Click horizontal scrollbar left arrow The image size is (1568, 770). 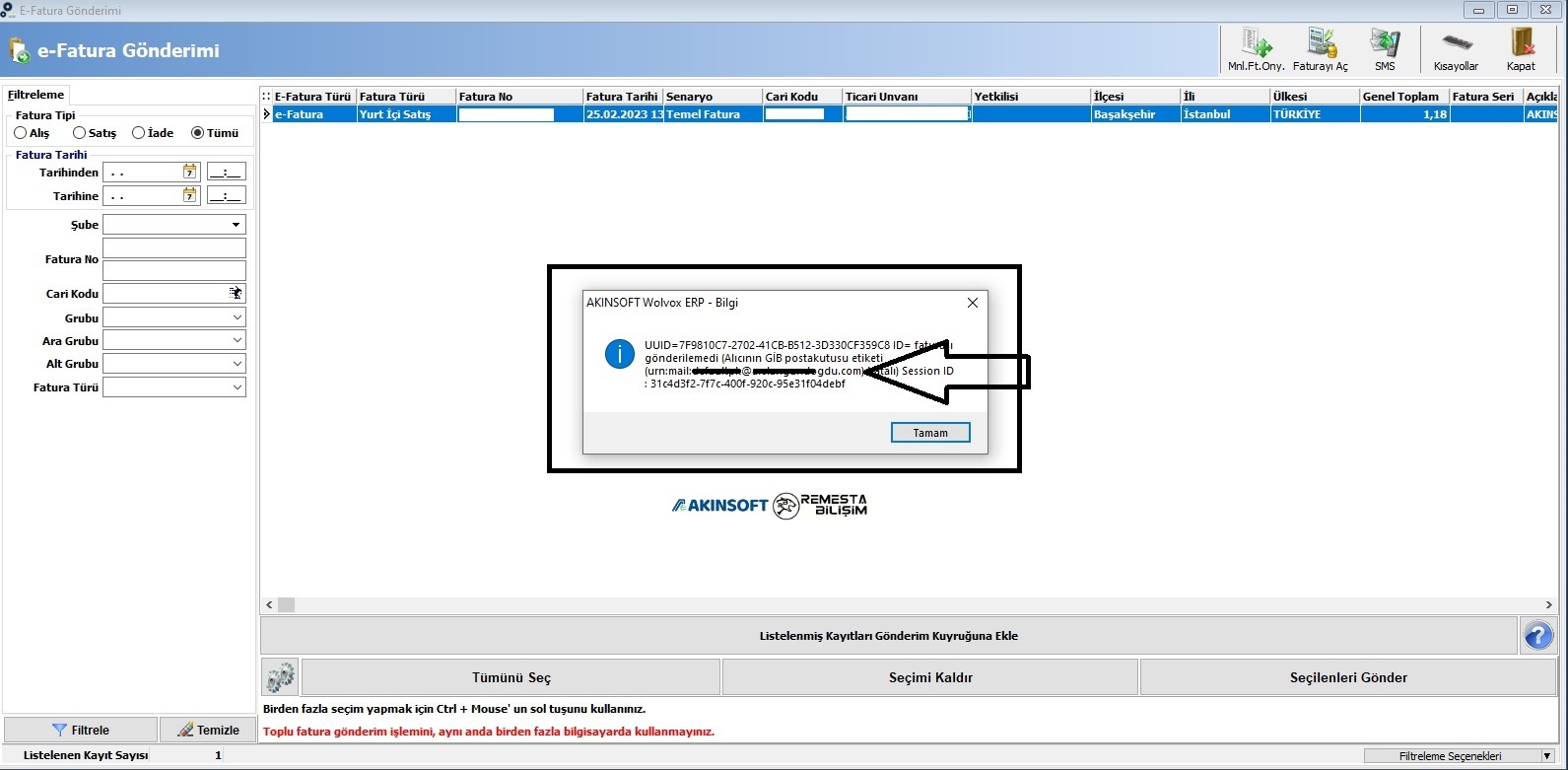269,604
